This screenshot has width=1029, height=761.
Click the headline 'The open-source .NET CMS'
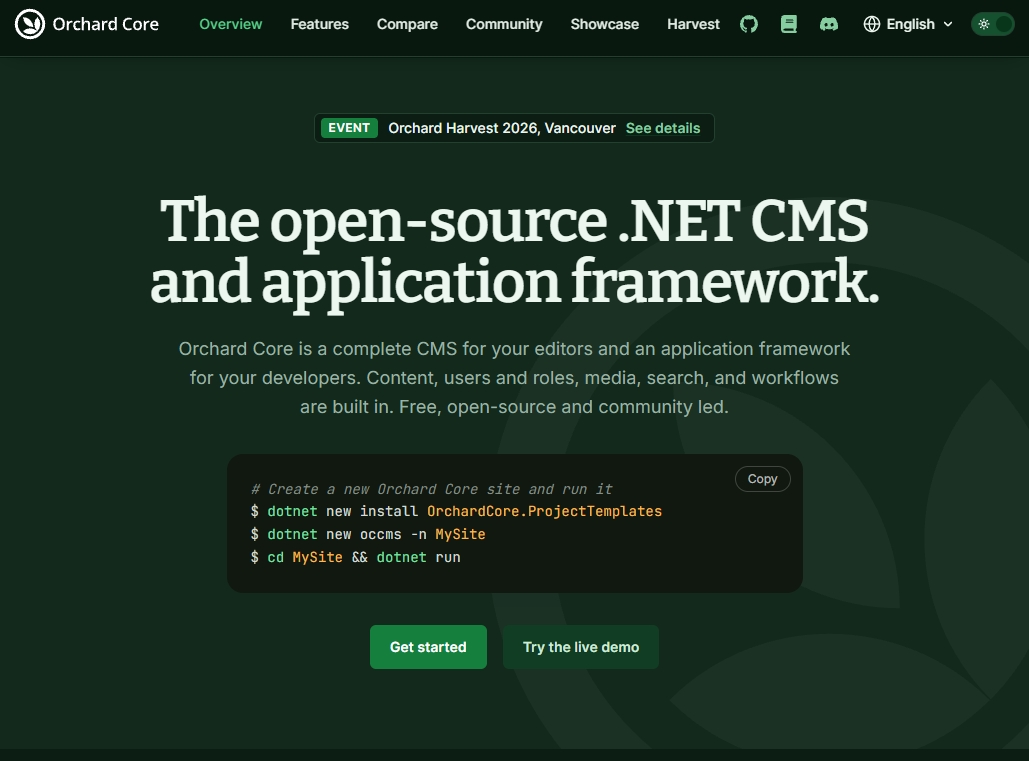point(514,221)
